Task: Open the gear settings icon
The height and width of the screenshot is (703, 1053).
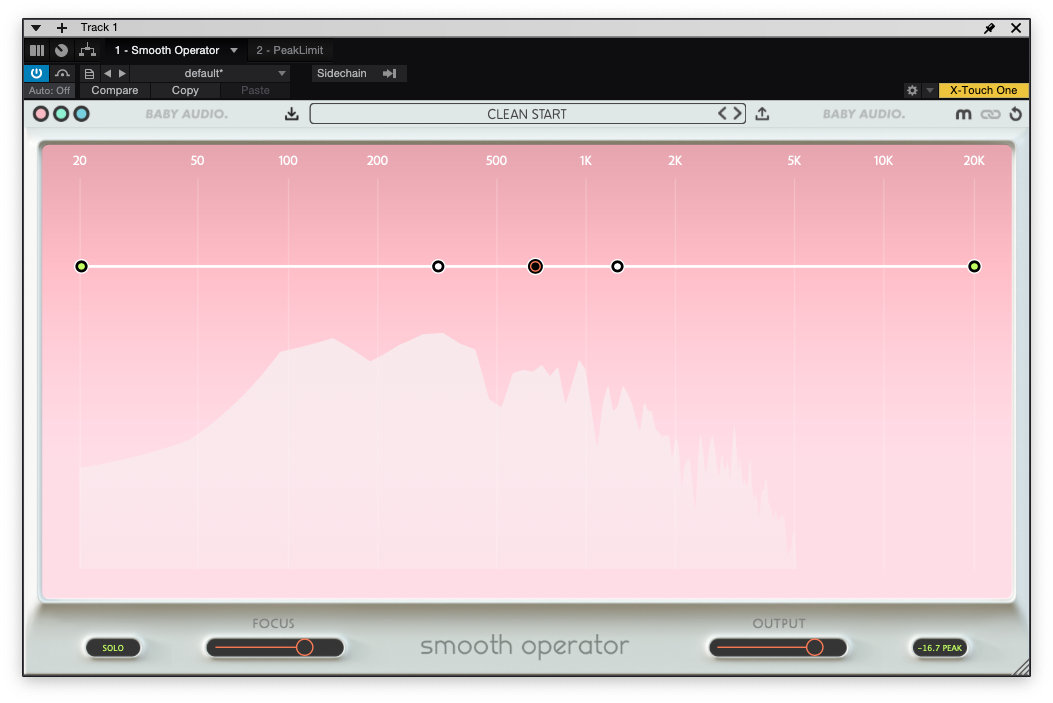Action: 912,90
